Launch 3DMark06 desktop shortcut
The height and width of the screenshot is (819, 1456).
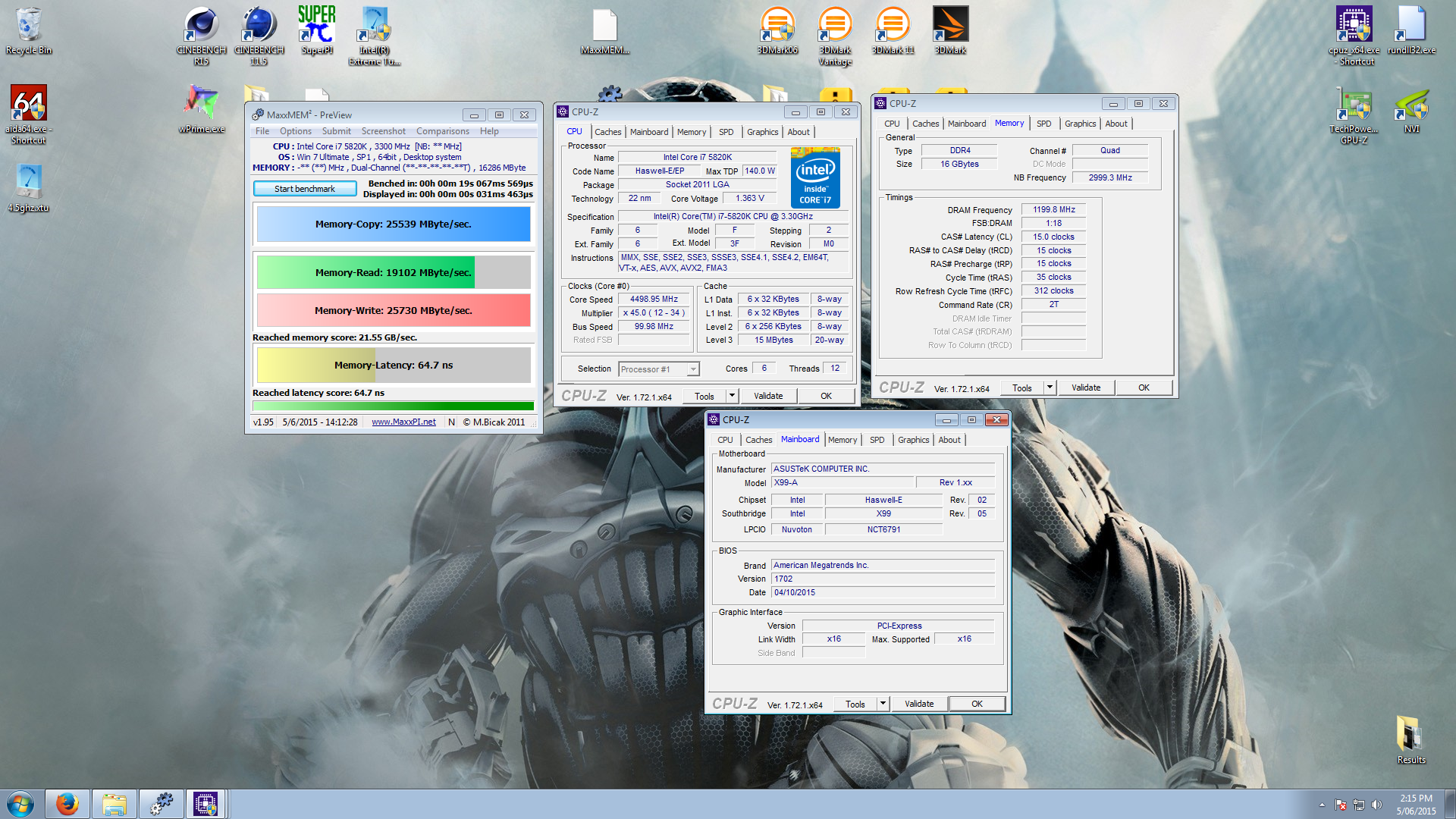tap(777, 30)
